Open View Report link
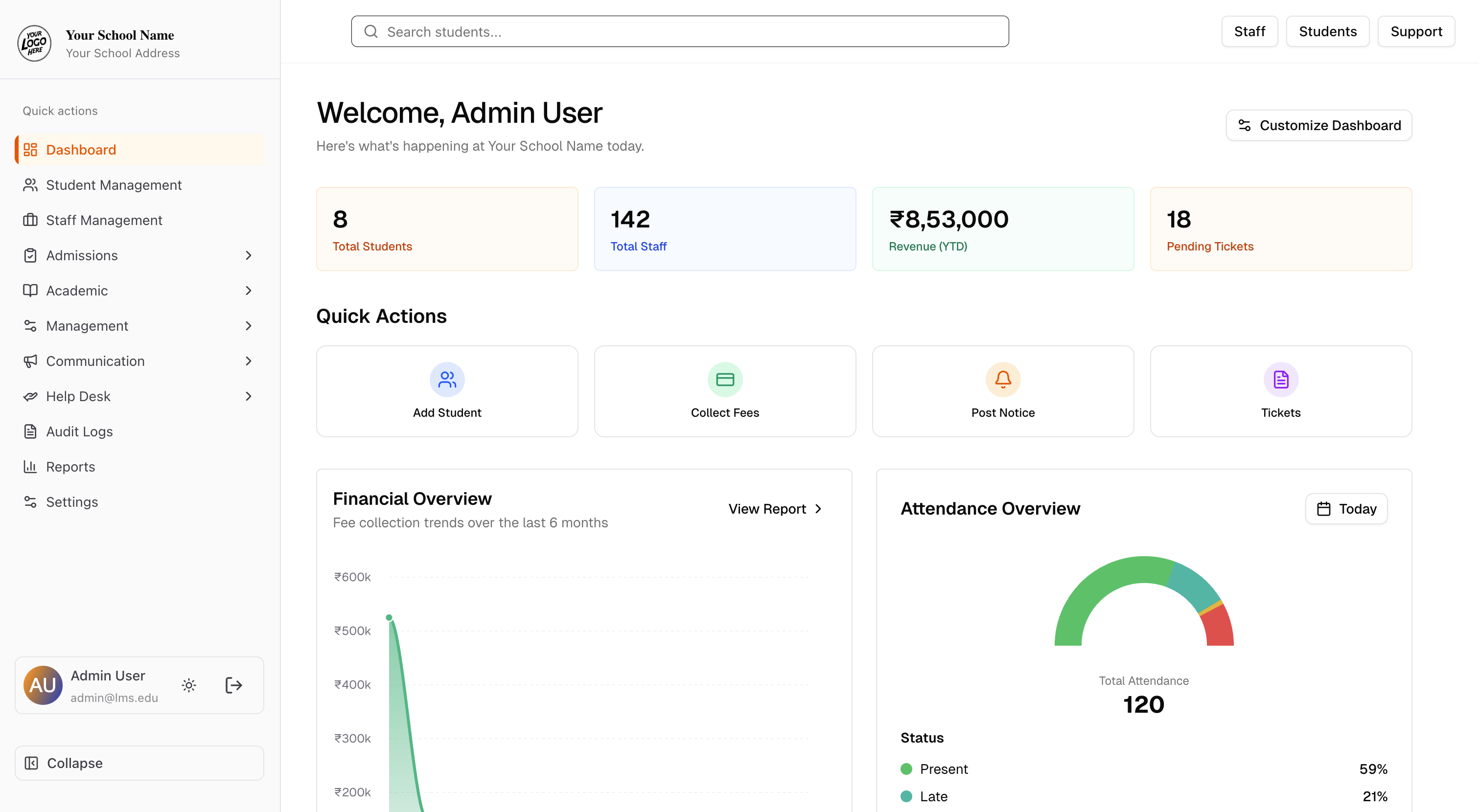The image size is (1479, 812). pos(775,509)
